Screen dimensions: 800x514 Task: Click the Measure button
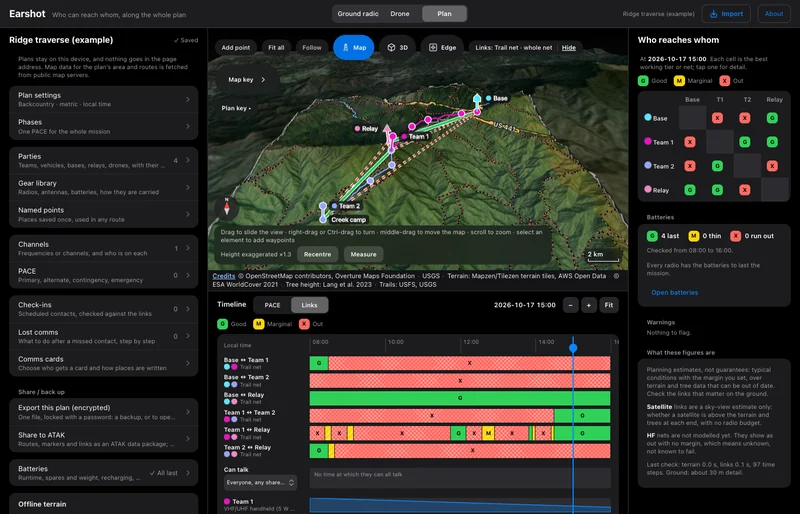pyautogui.click(x=363, y=254)
